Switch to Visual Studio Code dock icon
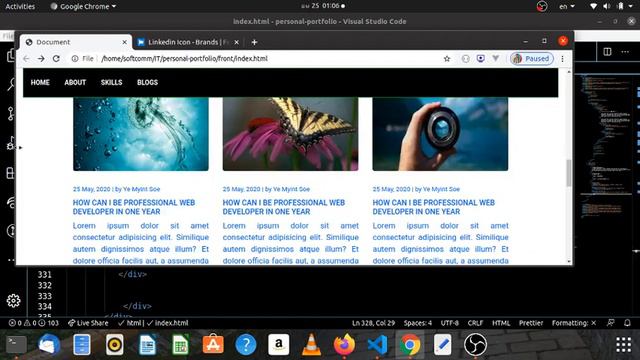 point(377,344)
